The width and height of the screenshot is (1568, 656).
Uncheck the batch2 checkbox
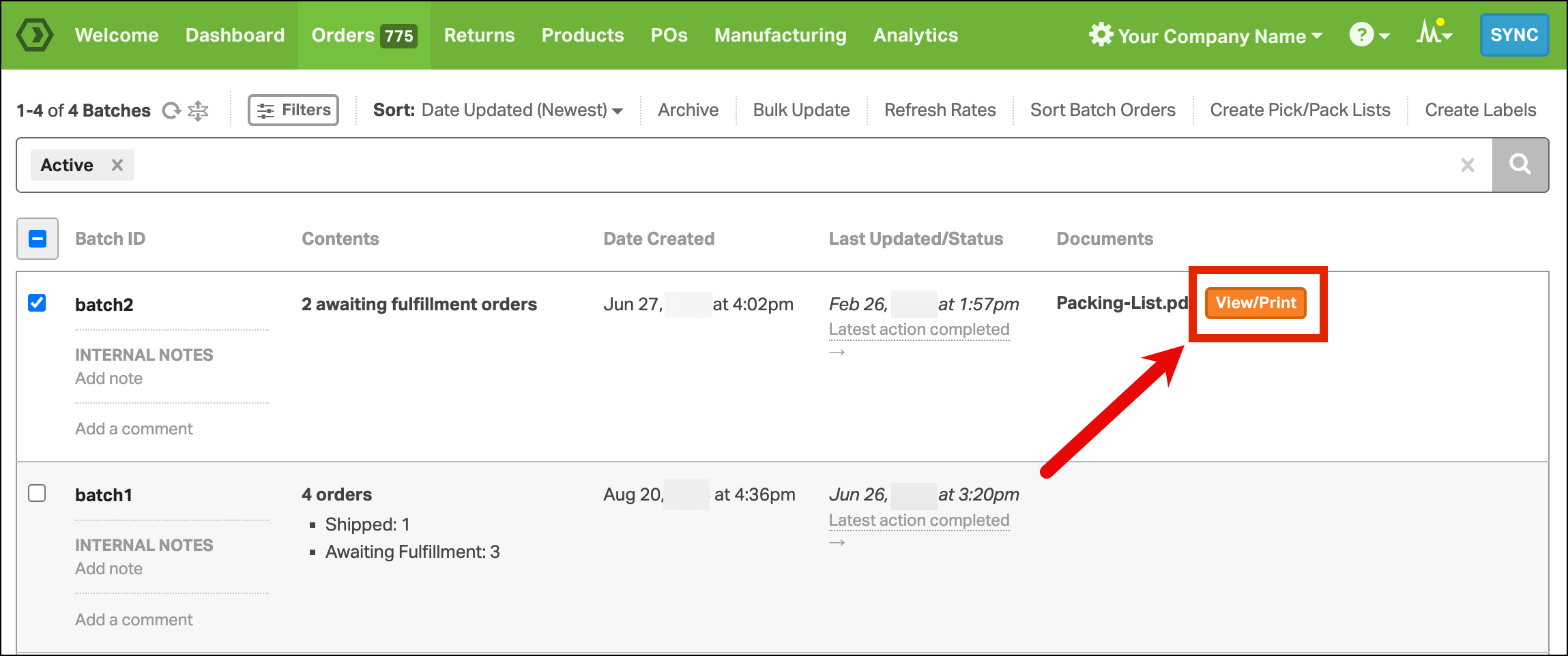pyautogui.click(x=37, y=303)
